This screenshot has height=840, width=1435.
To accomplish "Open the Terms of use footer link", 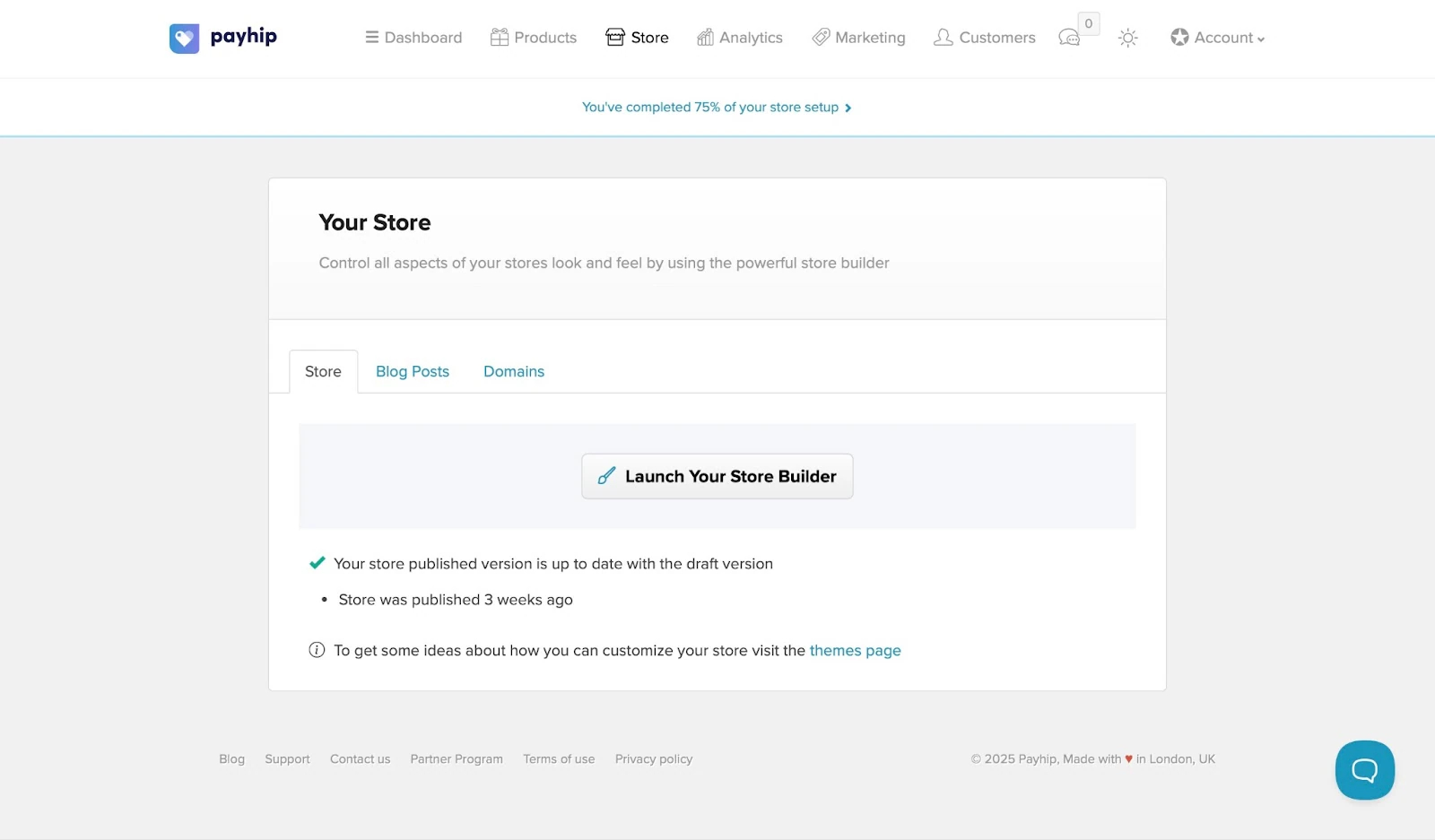I will point(559,759).
